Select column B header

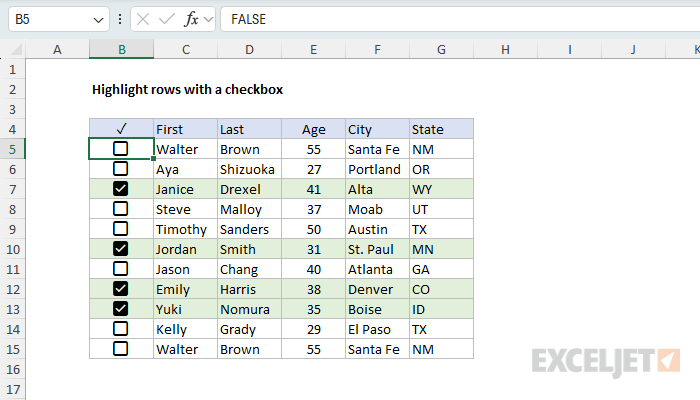(121, 49)
